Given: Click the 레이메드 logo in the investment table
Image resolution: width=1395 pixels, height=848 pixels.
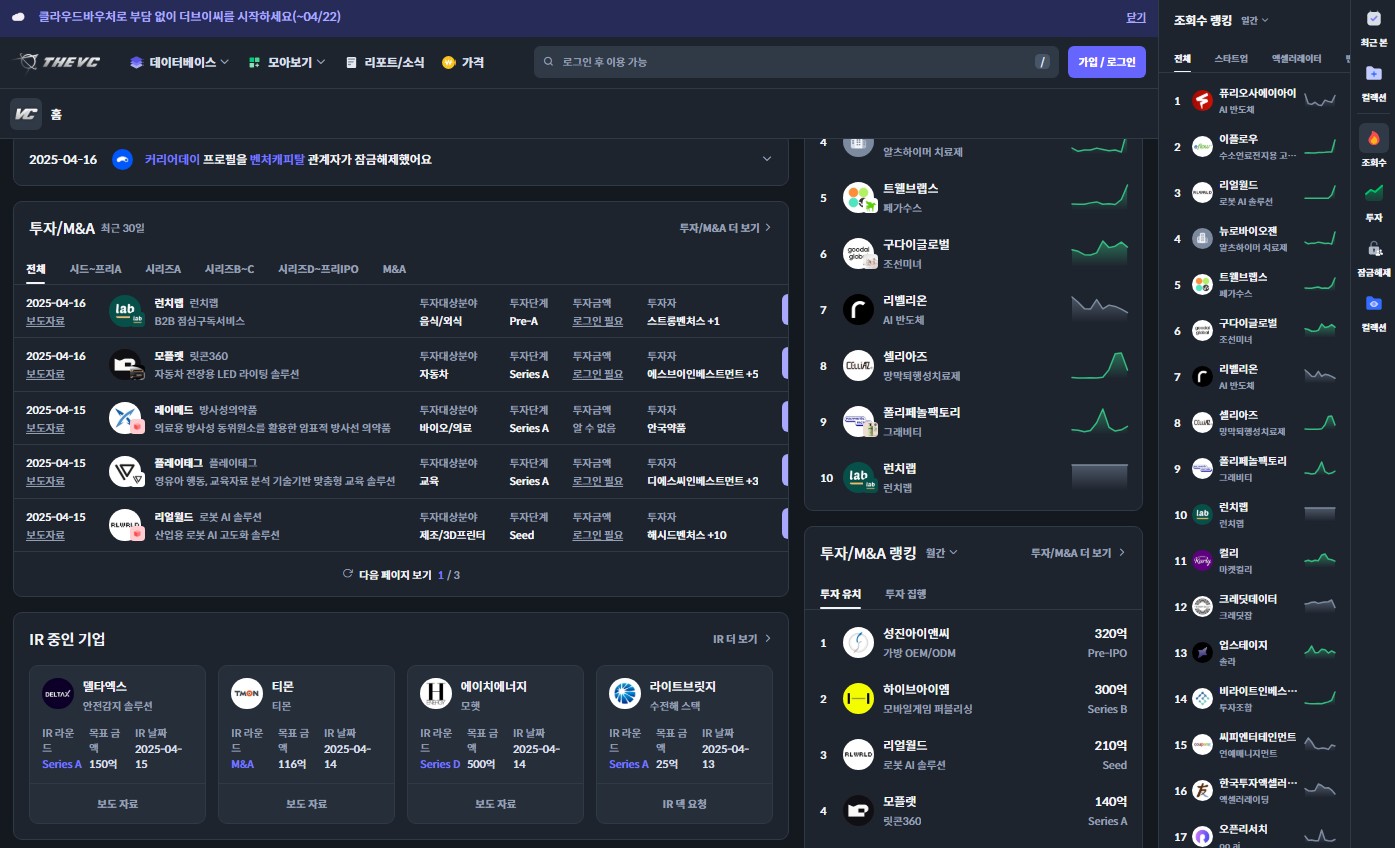Looking at the screenshot, I should pyautogui.click(x=126, y=418).
